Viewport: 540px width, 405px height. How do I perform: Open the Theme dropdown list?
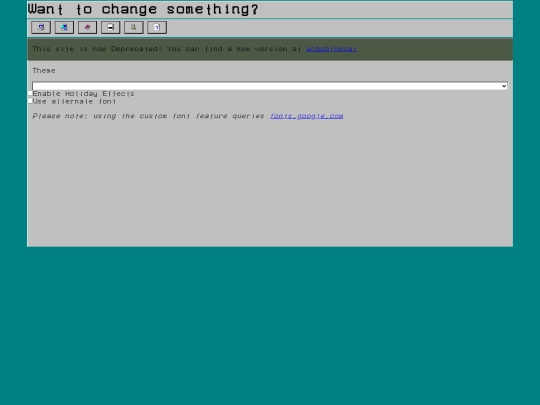point(270,86)
